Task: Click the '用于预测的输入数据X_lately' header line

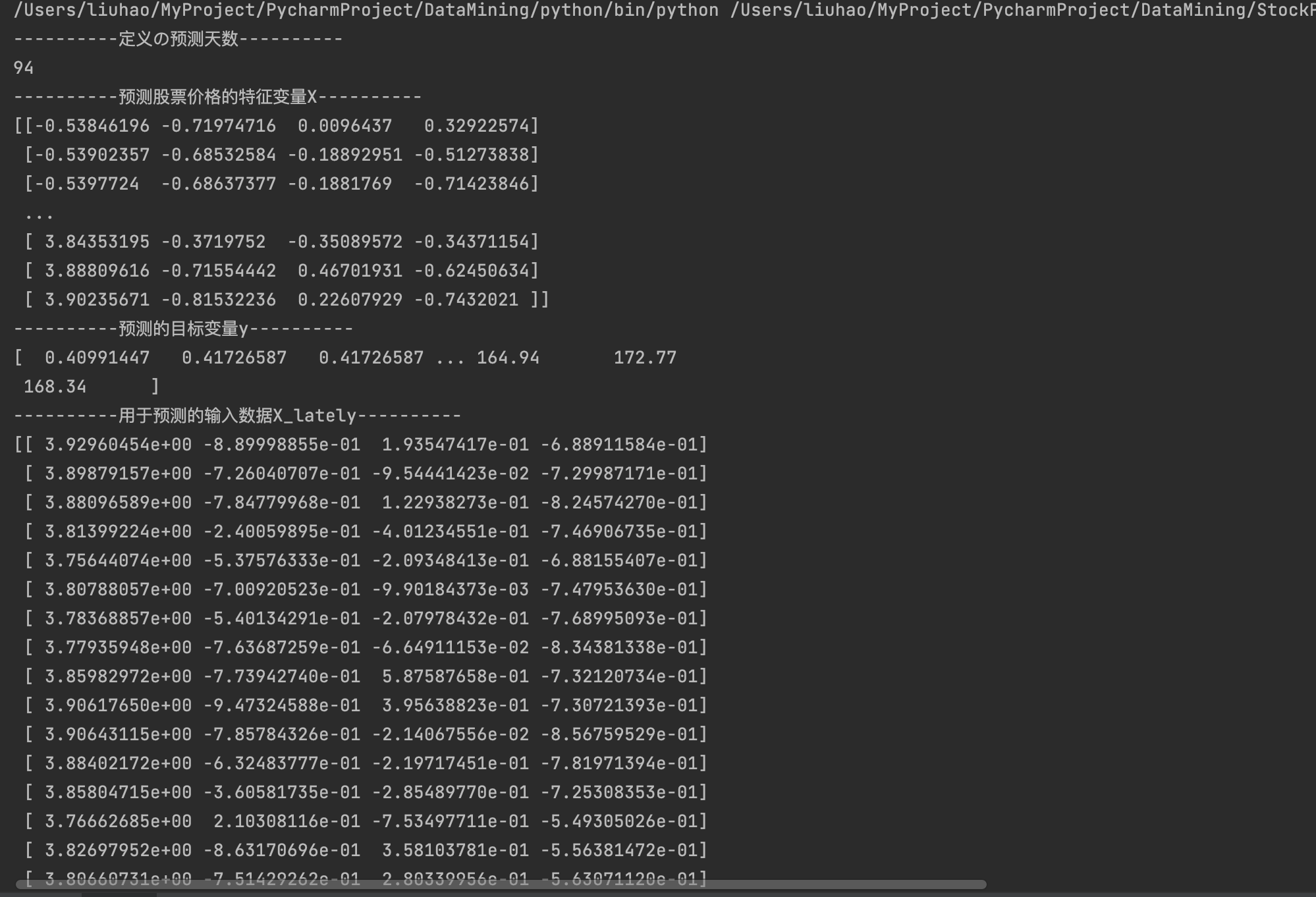Action: [x=237, y=416]
